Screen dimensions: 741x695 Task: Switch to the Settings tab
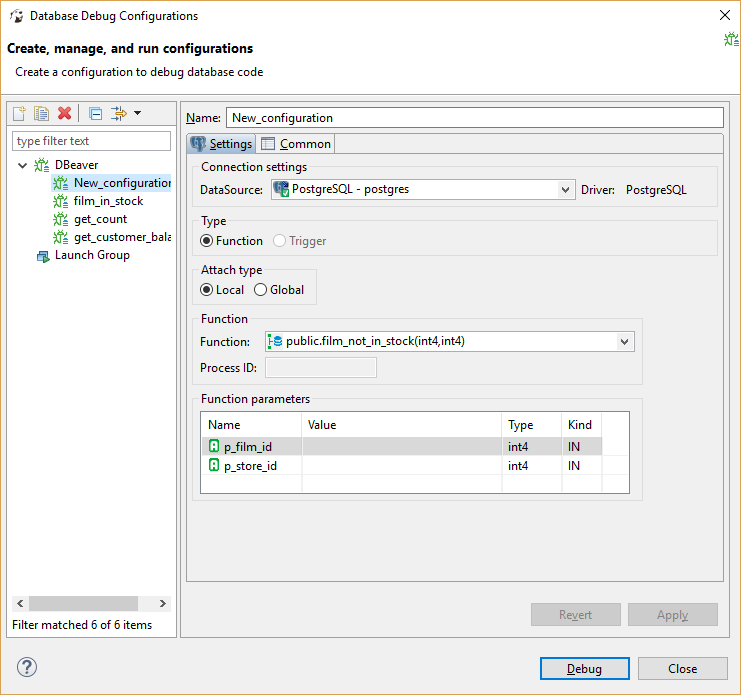[221, 144]
